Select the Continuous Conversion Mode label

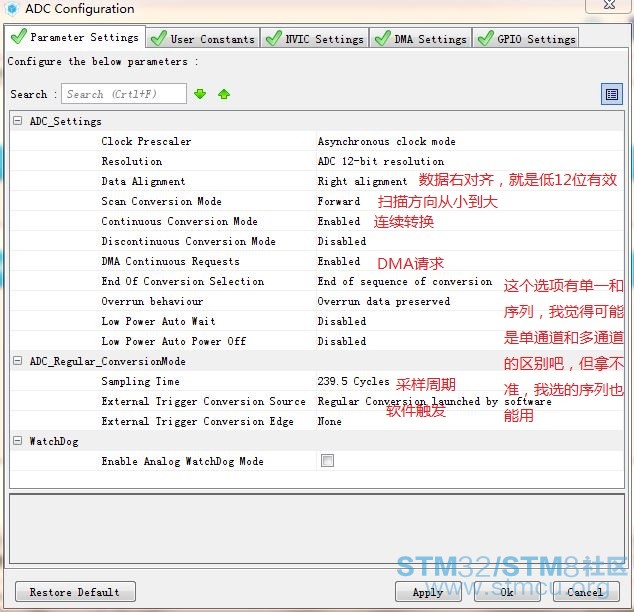coord(180,221)
